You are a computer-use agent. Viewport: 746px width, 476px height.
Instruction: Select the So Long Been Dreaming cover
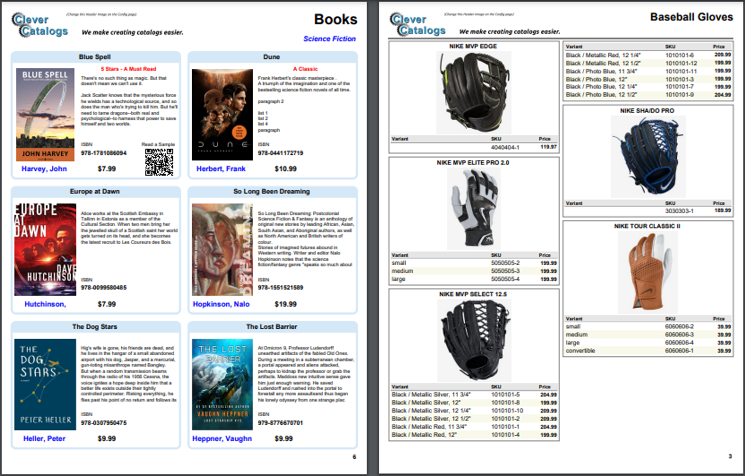[222, 249]
